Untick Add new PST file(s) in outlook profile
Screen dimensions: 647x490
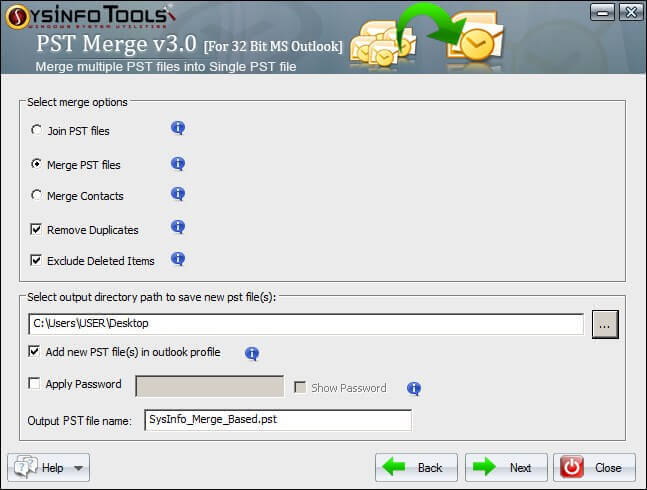point(35,352)
